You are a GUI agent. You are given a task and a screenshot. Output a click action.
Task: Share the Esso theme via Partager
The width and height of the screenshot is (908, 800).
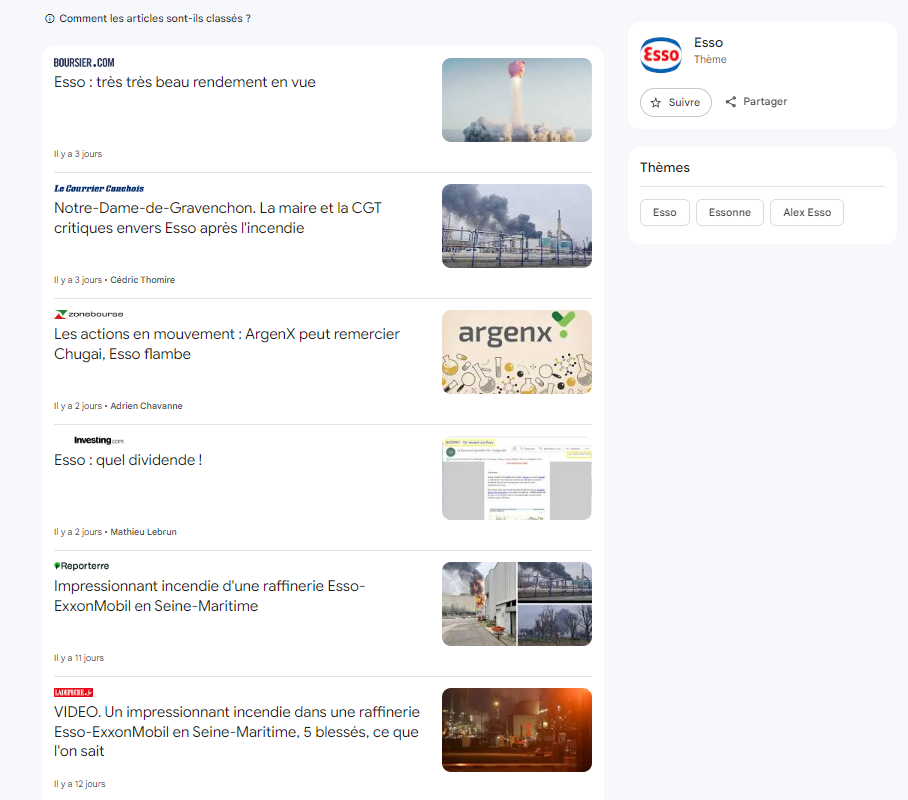pos(756,101)
